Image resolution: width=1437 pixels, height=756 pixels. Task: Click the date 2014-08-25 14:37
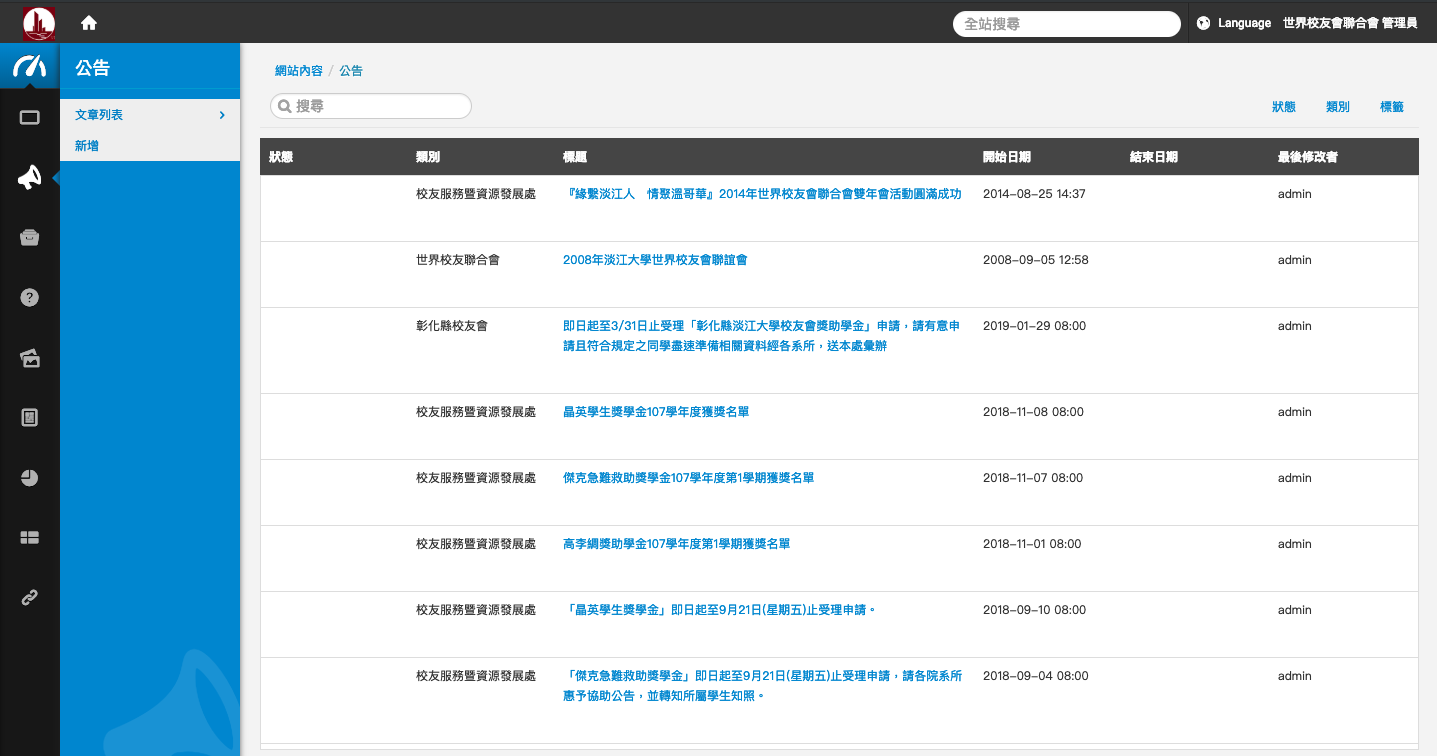pos(1034,194)
